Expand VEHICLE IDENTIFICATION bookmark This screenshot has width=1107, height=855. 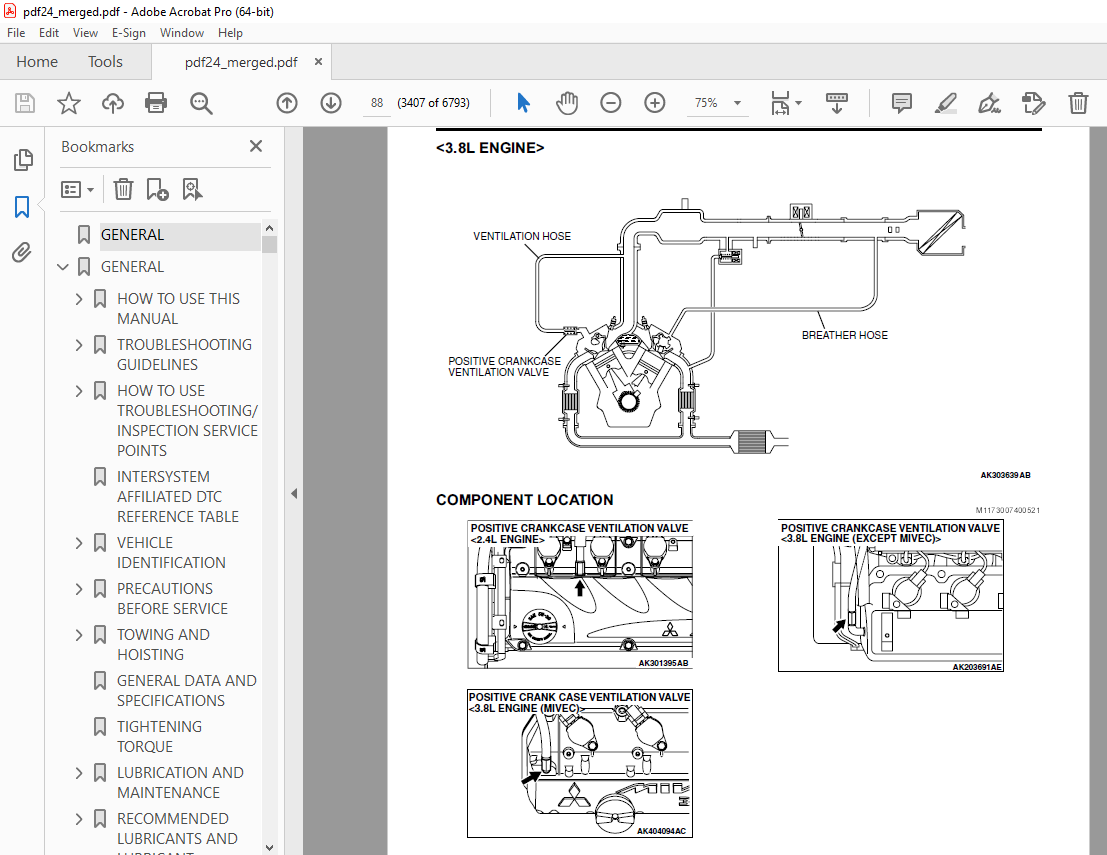pos(79,542)
